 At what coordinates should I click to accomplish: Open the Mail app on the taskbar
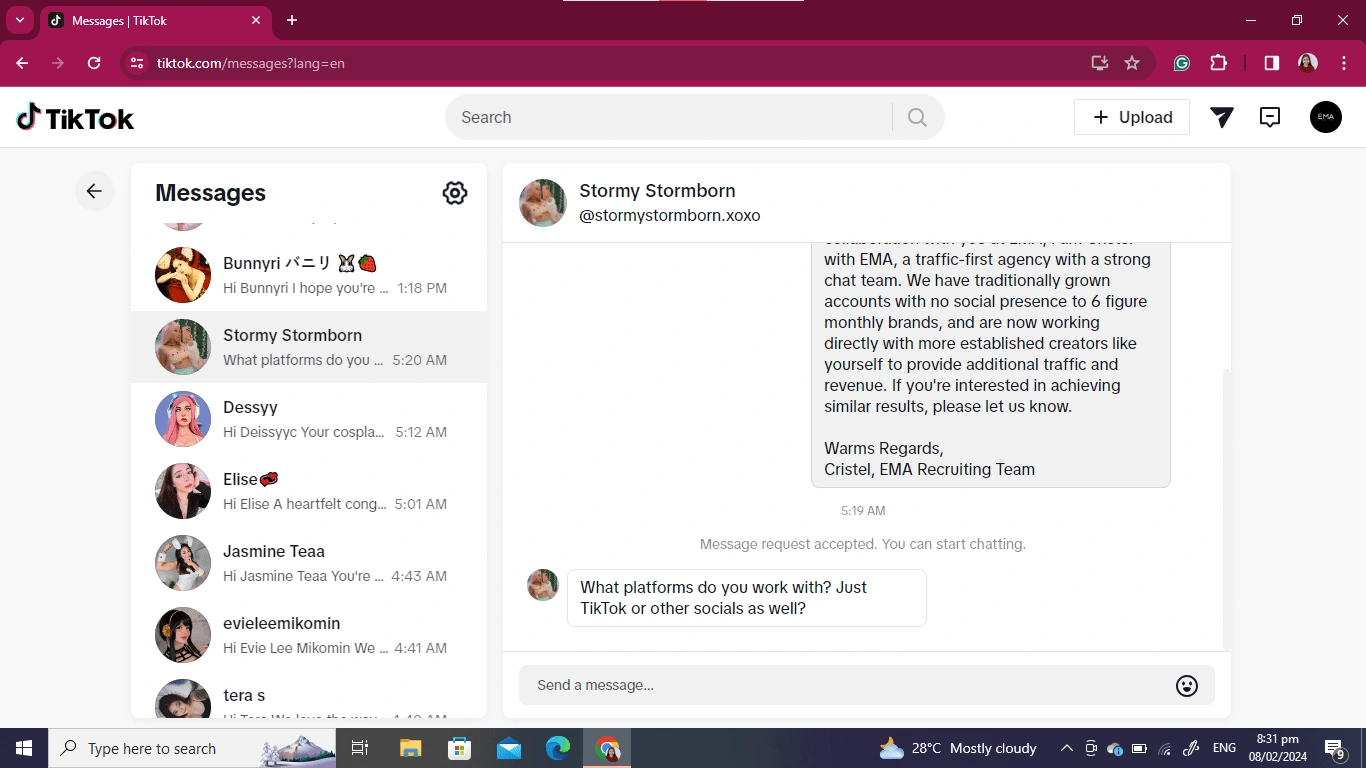click(x=509, y=748)
